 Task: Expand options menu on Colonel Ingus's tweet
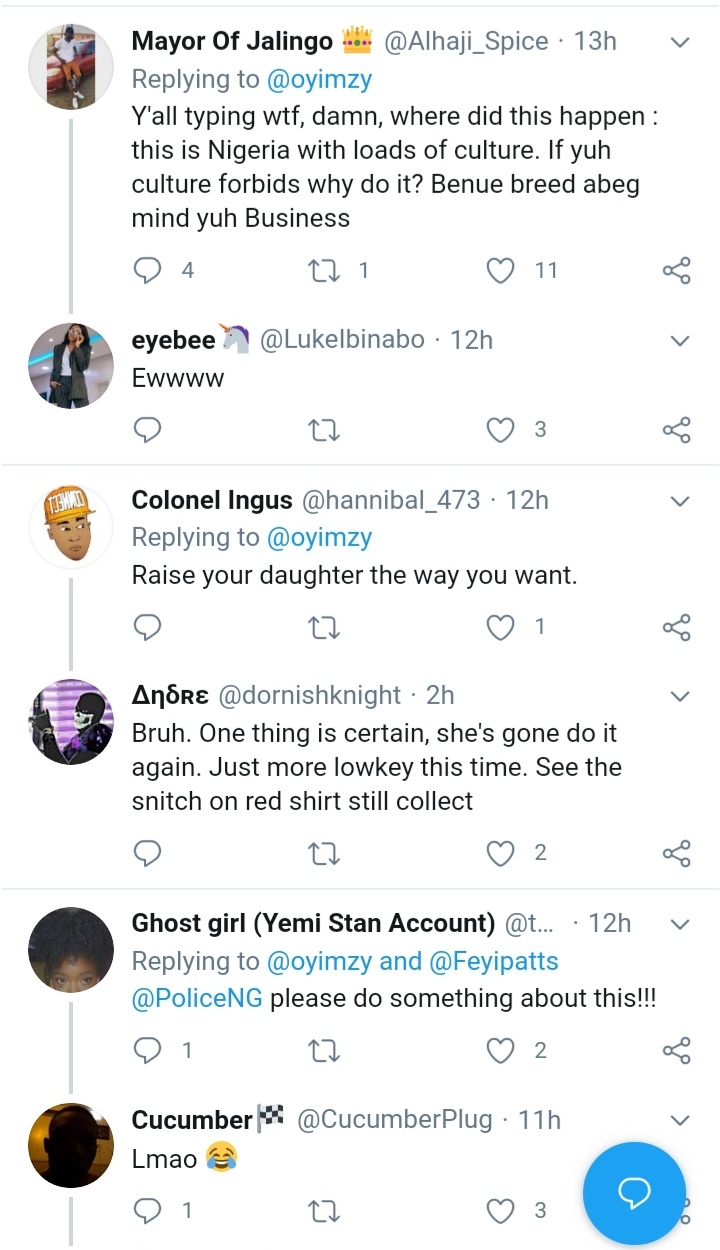[680, 500]
